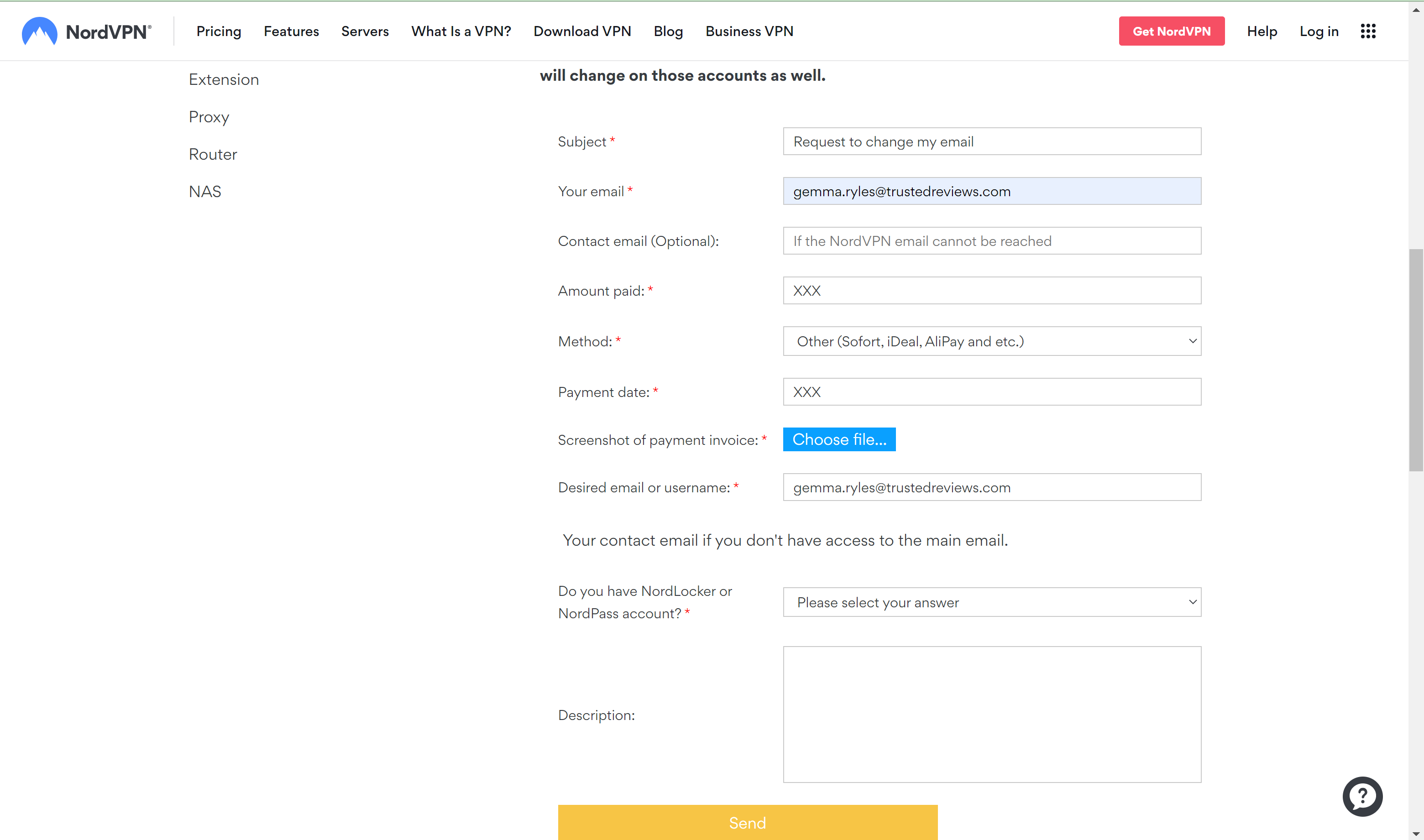Focus the Payment date field

pyautogui.click(x=992, y=391)
